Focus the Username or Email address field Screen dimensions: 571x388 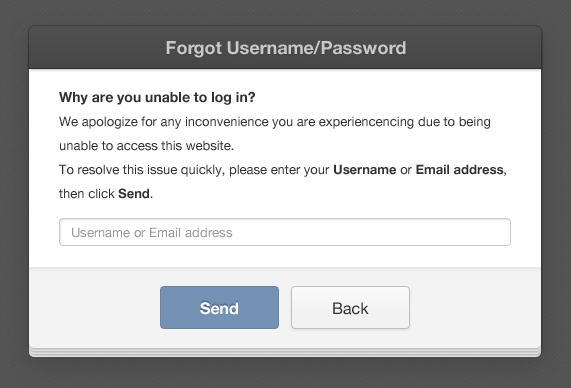point(285,232)
